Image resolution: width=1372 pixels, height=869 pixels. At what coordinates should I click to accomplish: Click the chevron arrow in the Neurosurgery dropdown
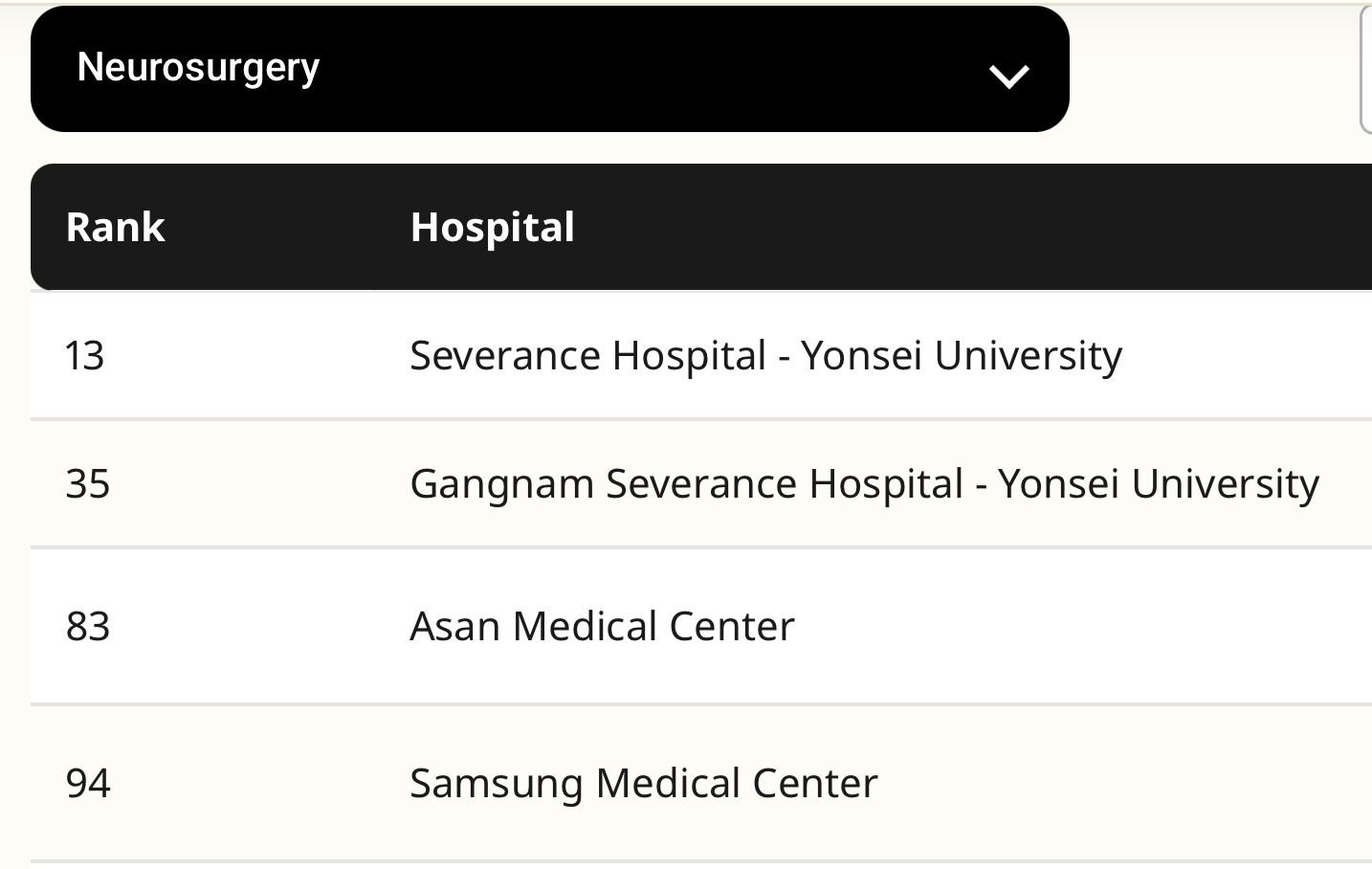pyautogui.click(x=1008, y=75)
